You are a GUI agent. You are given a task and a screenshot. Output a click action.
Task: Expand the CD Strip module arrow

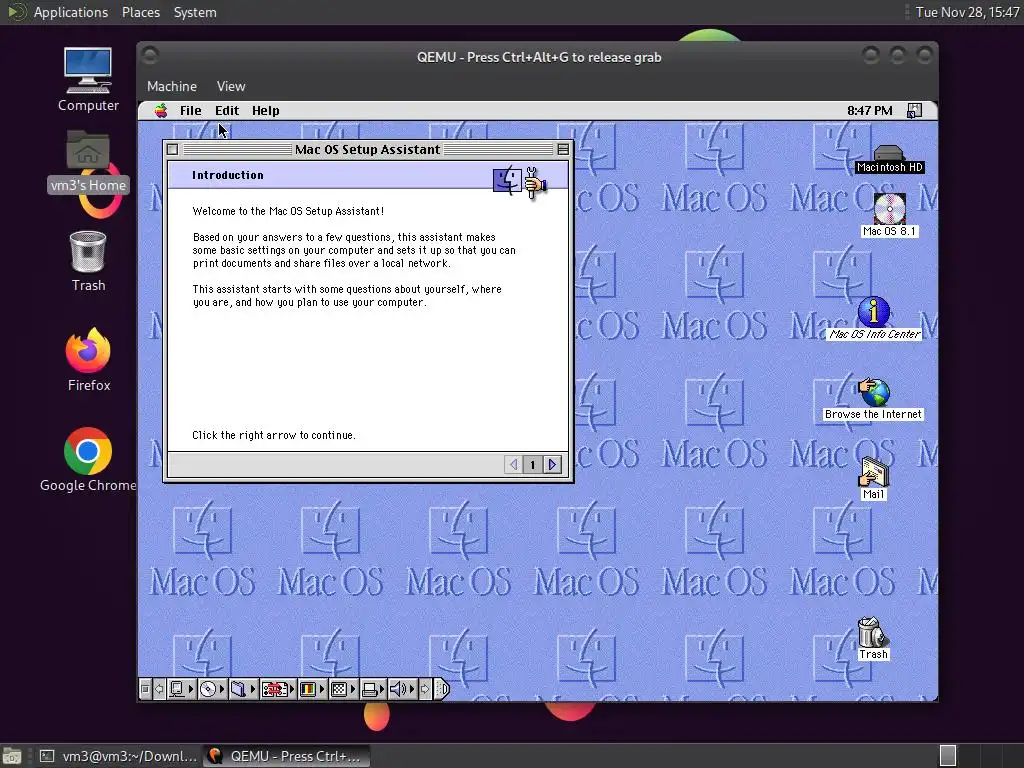[222, 689]
